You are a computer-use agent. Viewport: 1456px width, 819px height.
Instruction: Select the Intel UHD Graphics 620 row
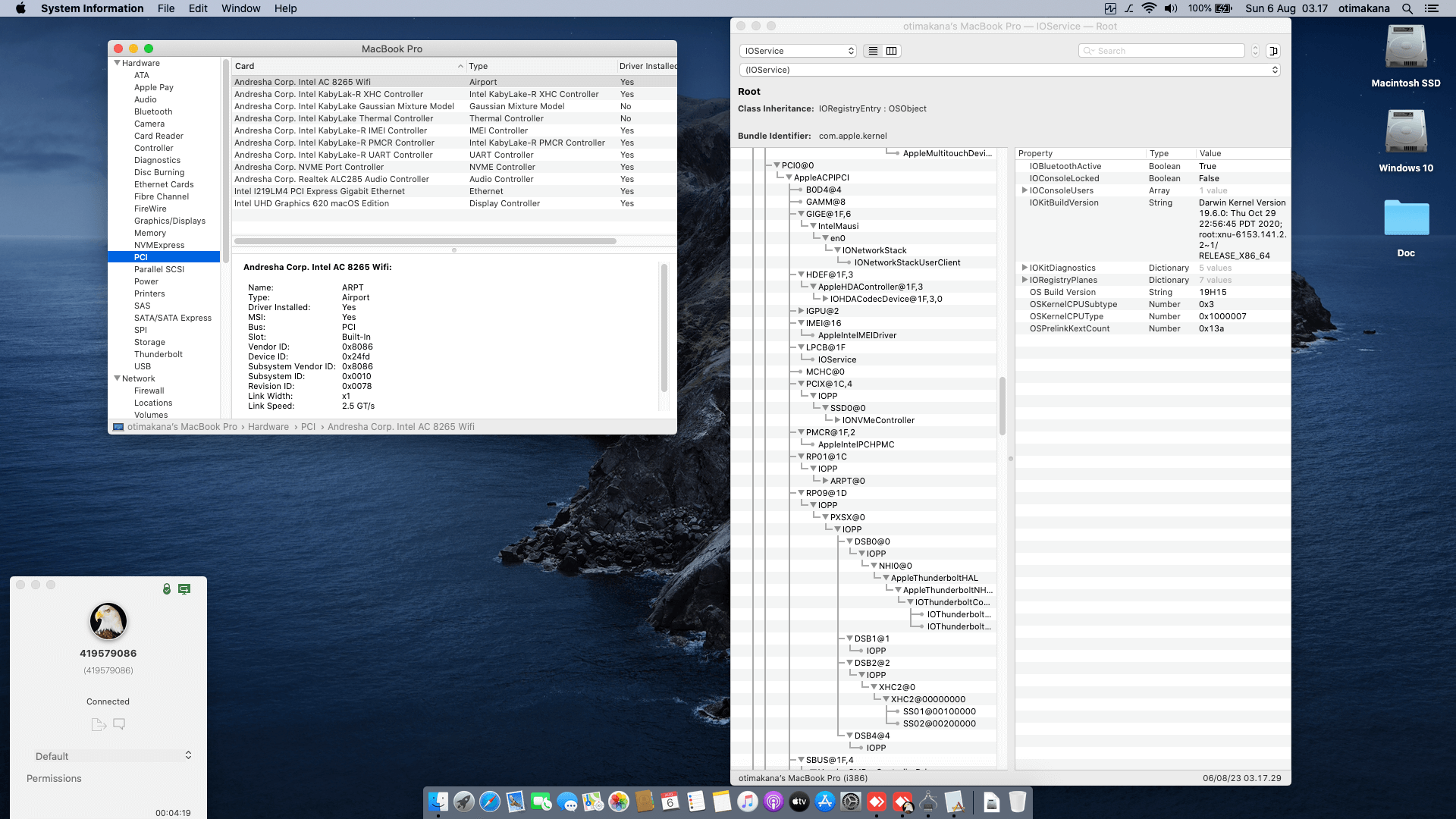coord(453,203)
